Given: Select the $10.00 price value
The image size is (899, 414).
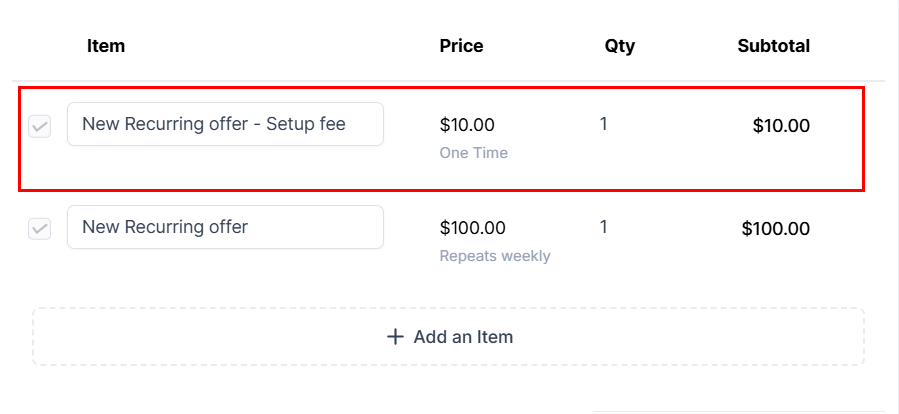Looking at the screenshot, I should click(x=467, y=124).
